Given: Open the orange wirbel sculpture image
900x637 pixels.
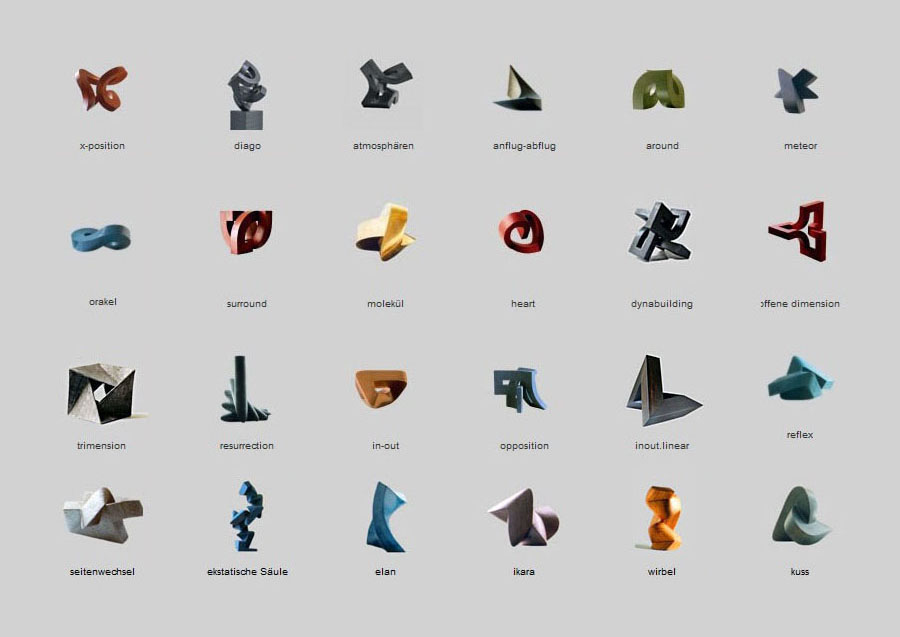Looking at the screenshot, I should click(x=662, y=518).
